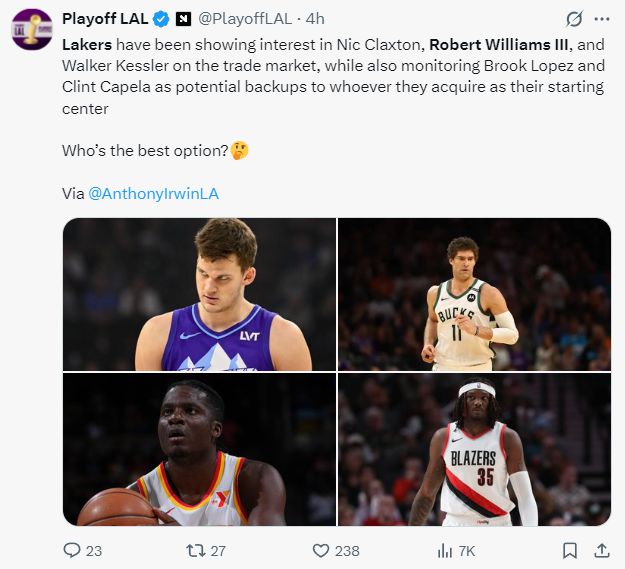Open the Playoff LAL profile avatar
Screen dimensions: 625x569
[x=31, y=29]
